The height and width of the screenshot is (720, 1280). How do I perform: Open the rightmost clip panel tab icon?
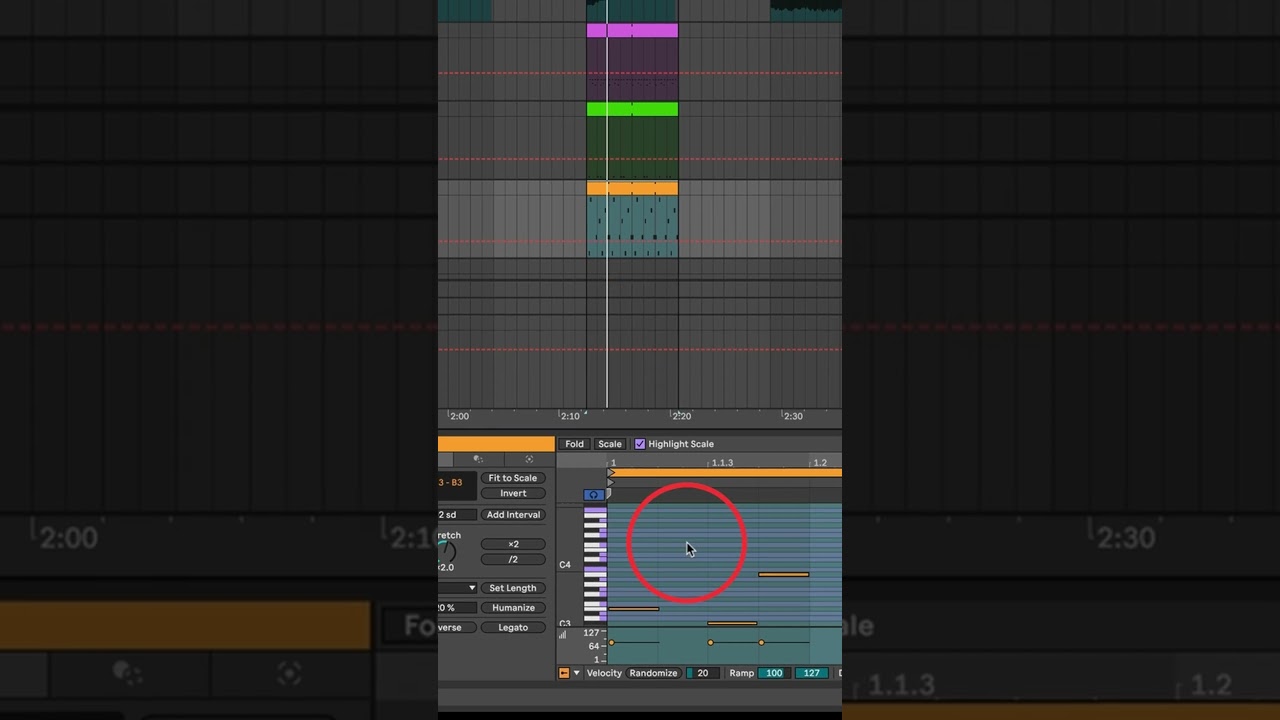point(529,459)
